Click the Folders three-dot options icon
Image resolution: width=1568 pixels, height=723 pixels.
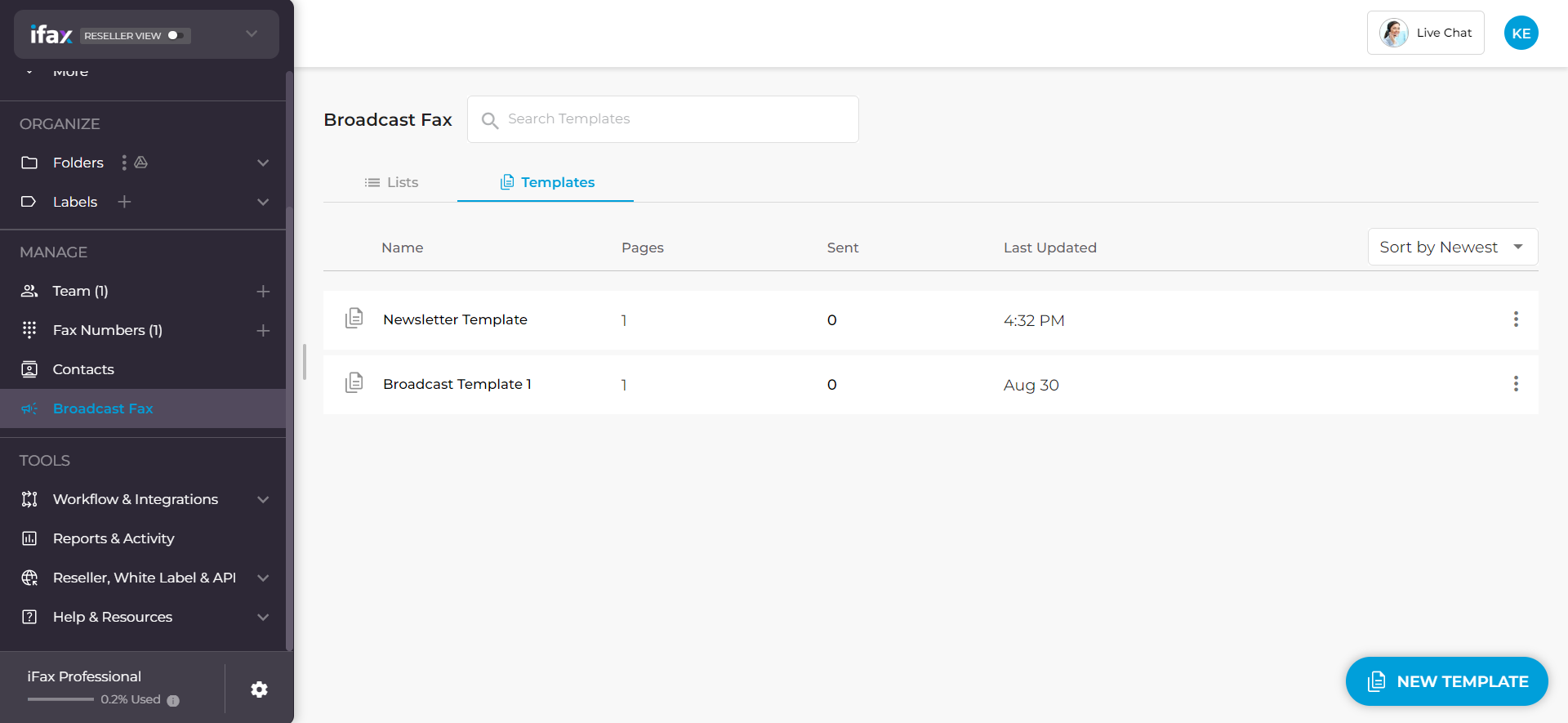tap(124, 163)
